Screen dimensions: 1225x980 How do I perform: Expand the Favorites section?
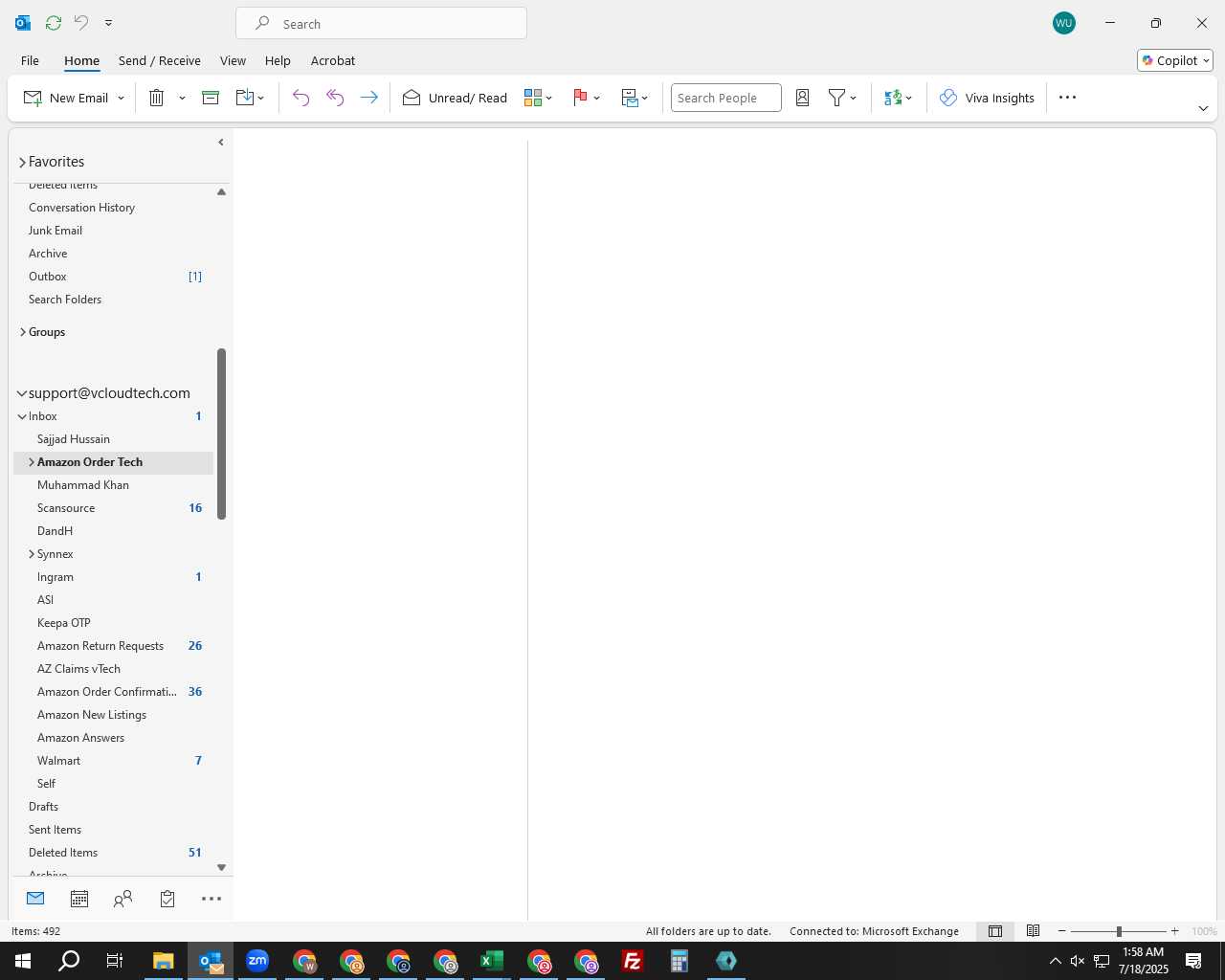tap(22, 163)
